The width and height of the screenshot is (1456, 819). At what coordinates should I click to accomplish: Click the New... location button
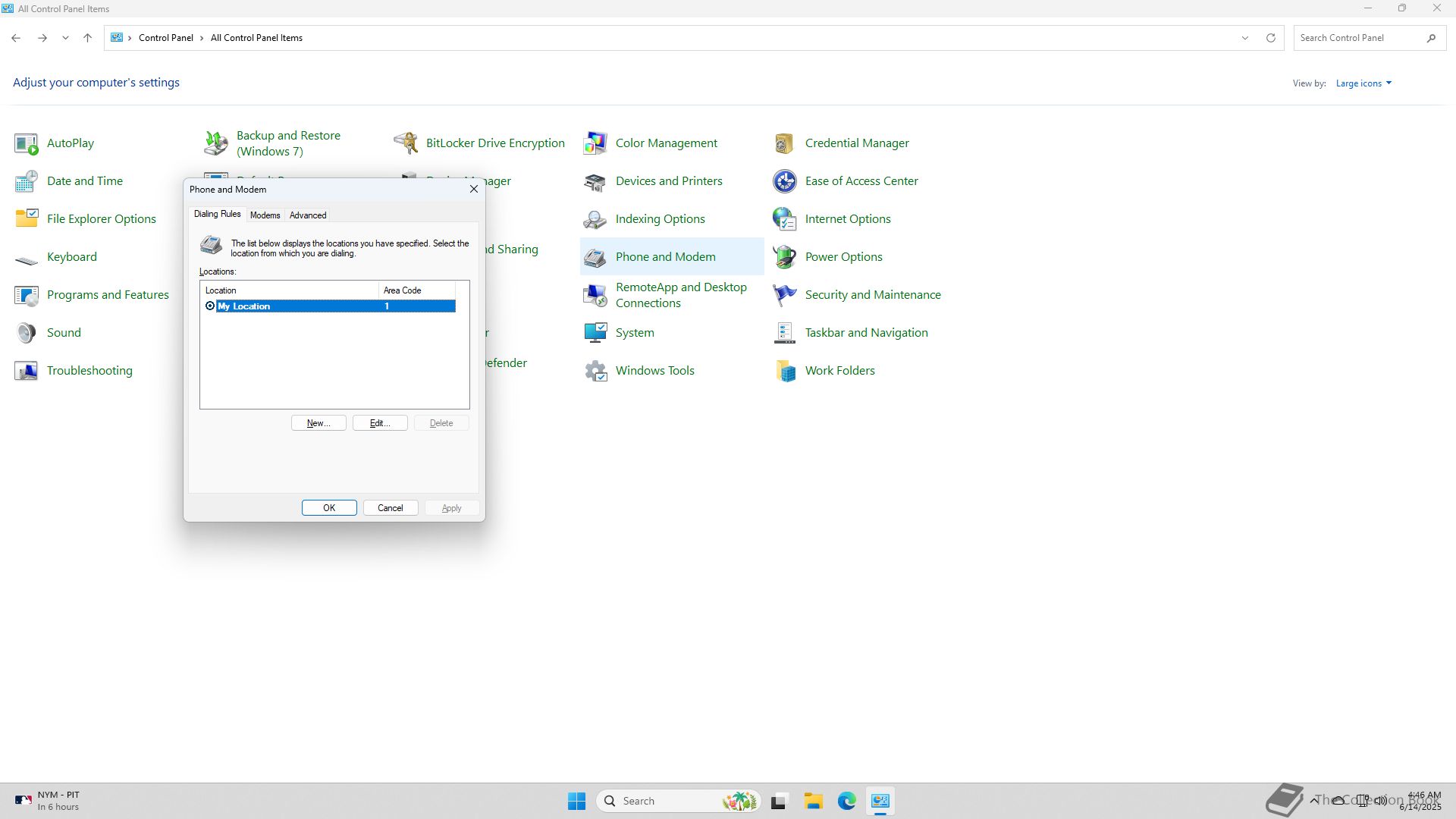[318, 423]
